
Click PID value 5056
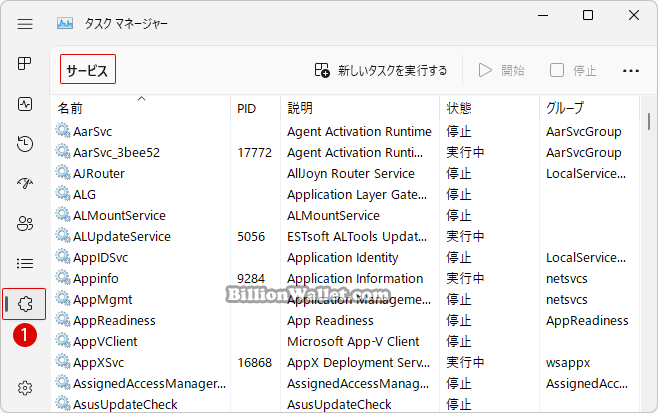(x=251, y=236)
